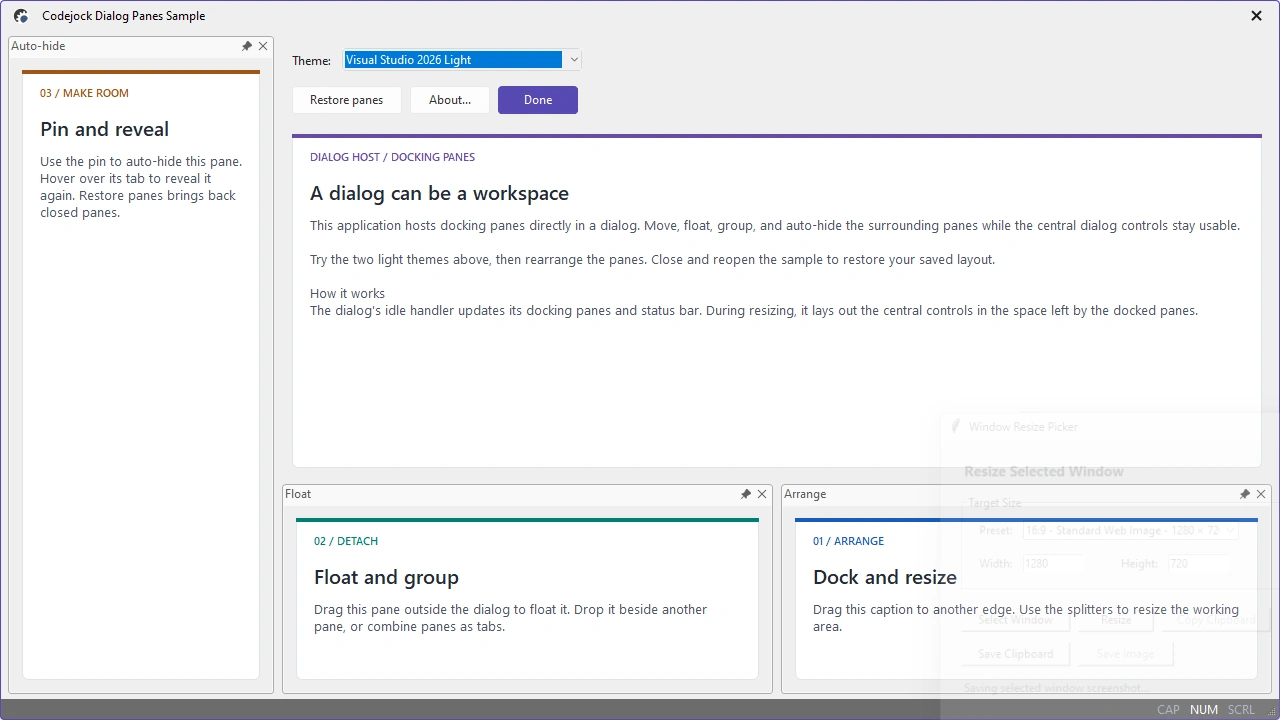This screenshot has height=720, width=1280.
Task: Toggle the Float pane pushpin icon
Action: tap(746, 494)
